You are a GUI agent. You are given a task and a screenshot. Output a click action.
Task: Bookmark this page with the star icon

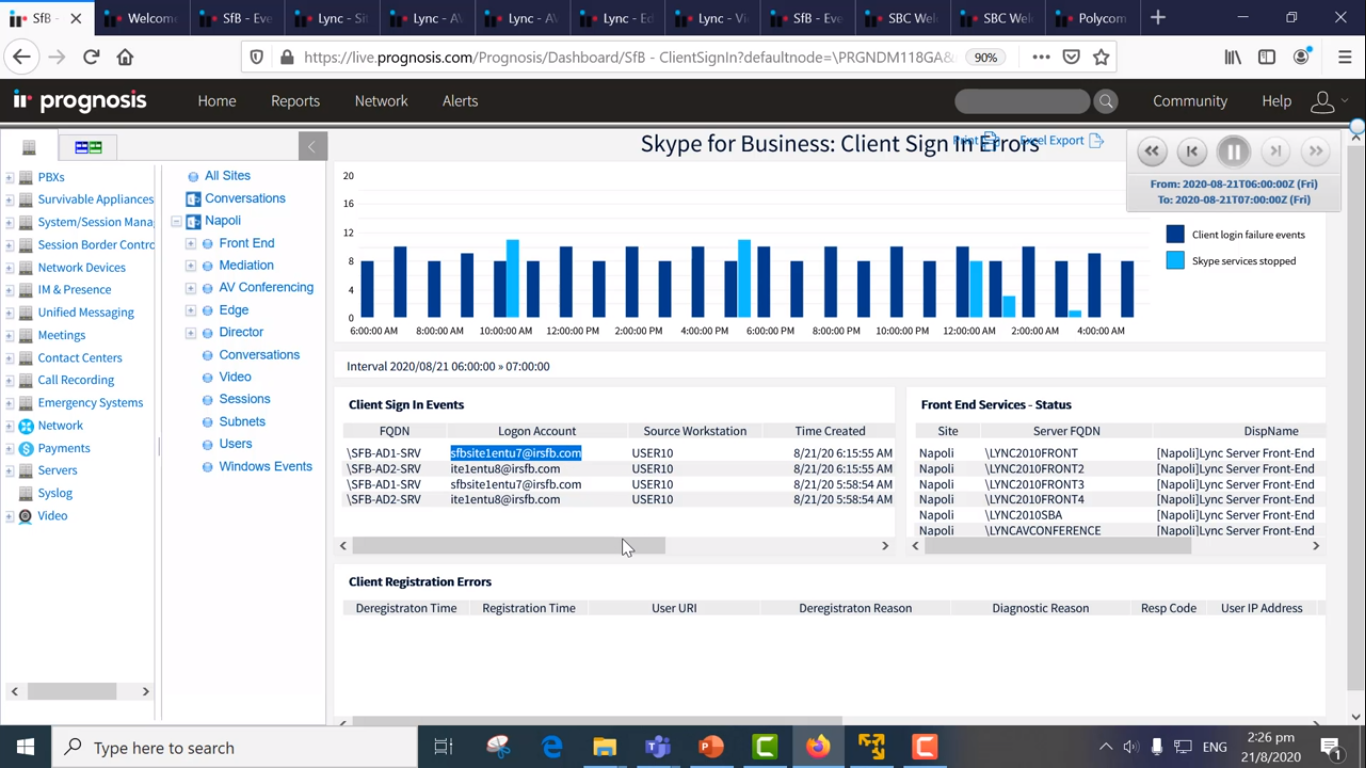[x=1101, y=57]
